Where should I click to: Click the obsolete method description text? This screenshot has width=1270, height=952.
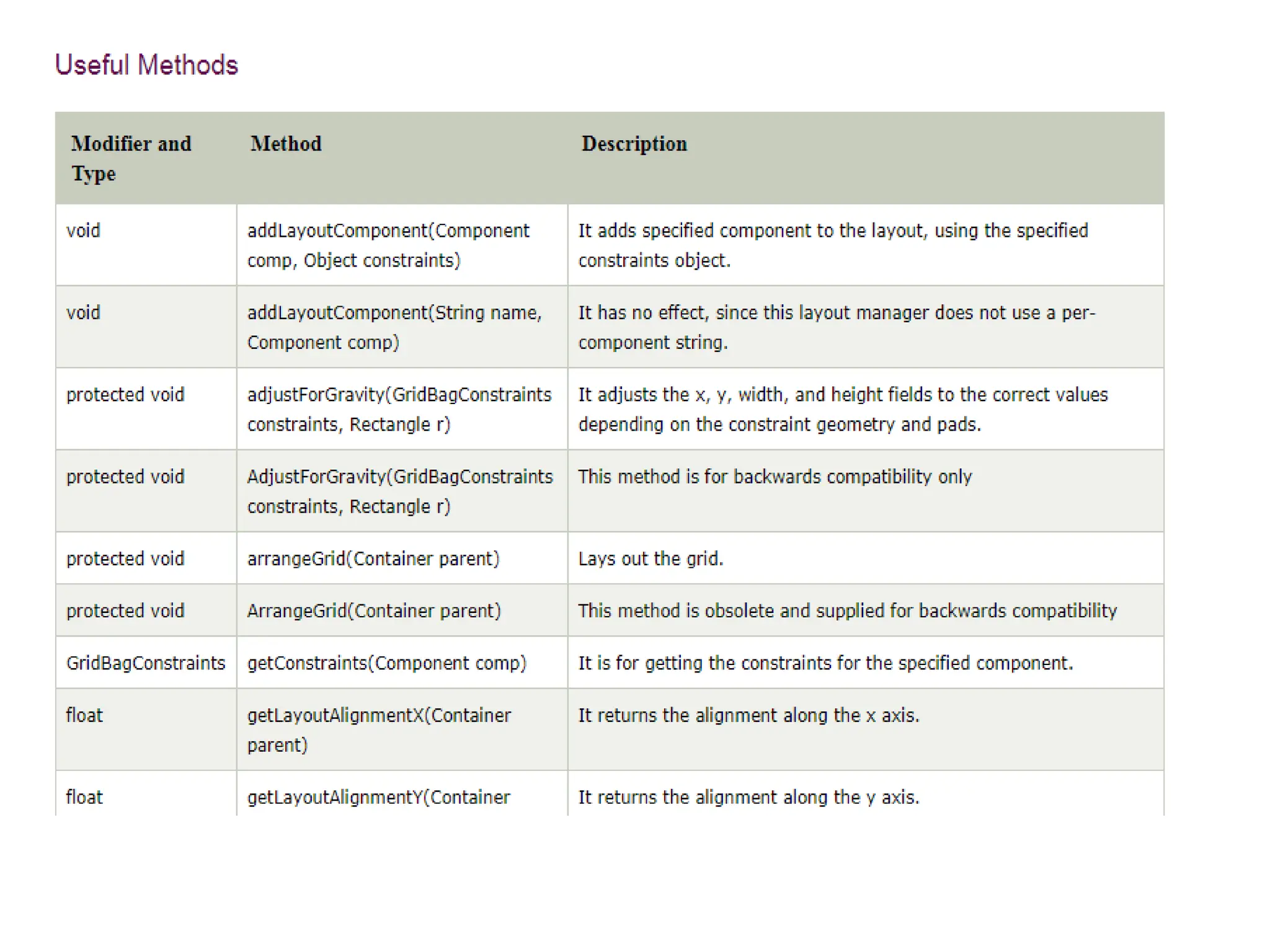pos(847,610)
